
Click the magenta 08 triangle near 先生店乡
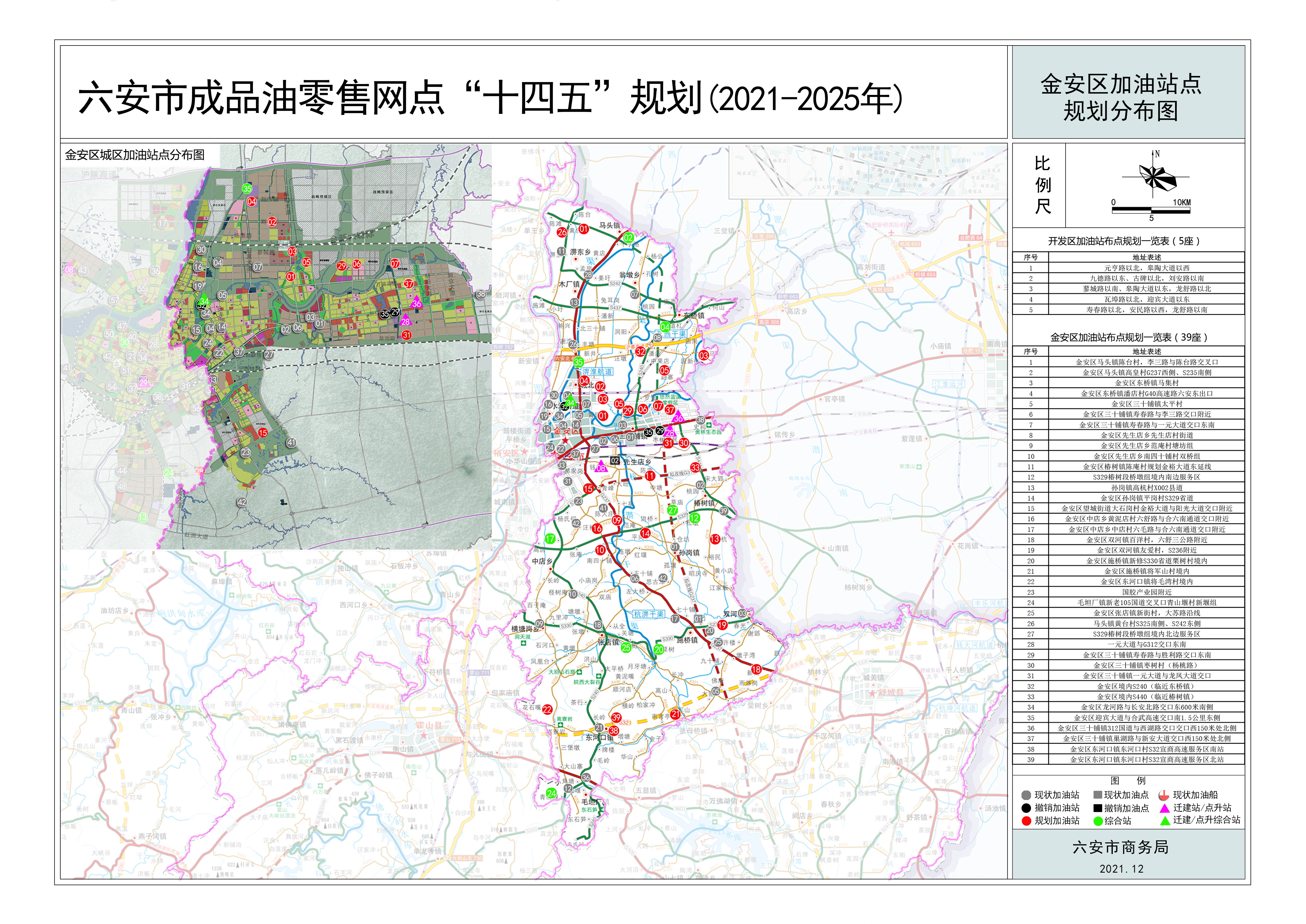601,467
